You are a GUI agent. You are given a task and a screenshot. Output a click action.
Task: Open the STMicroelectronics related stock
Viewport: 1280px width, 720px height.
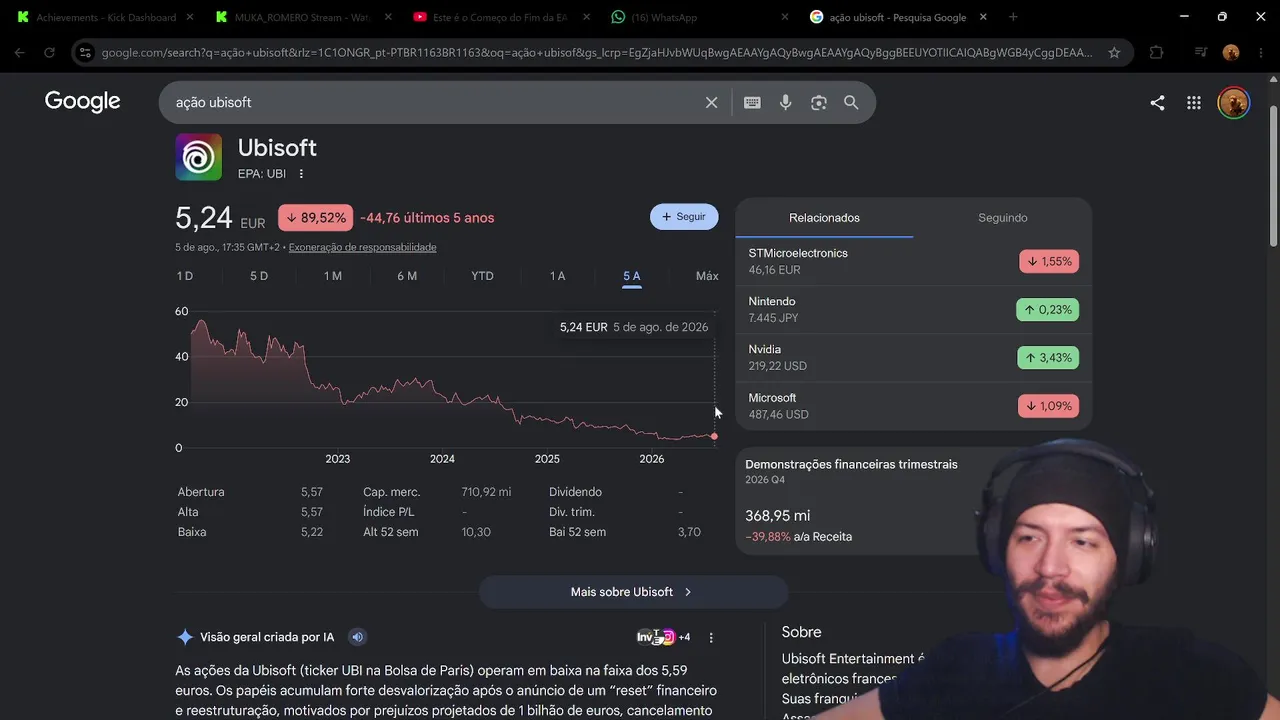coord(913,261)
